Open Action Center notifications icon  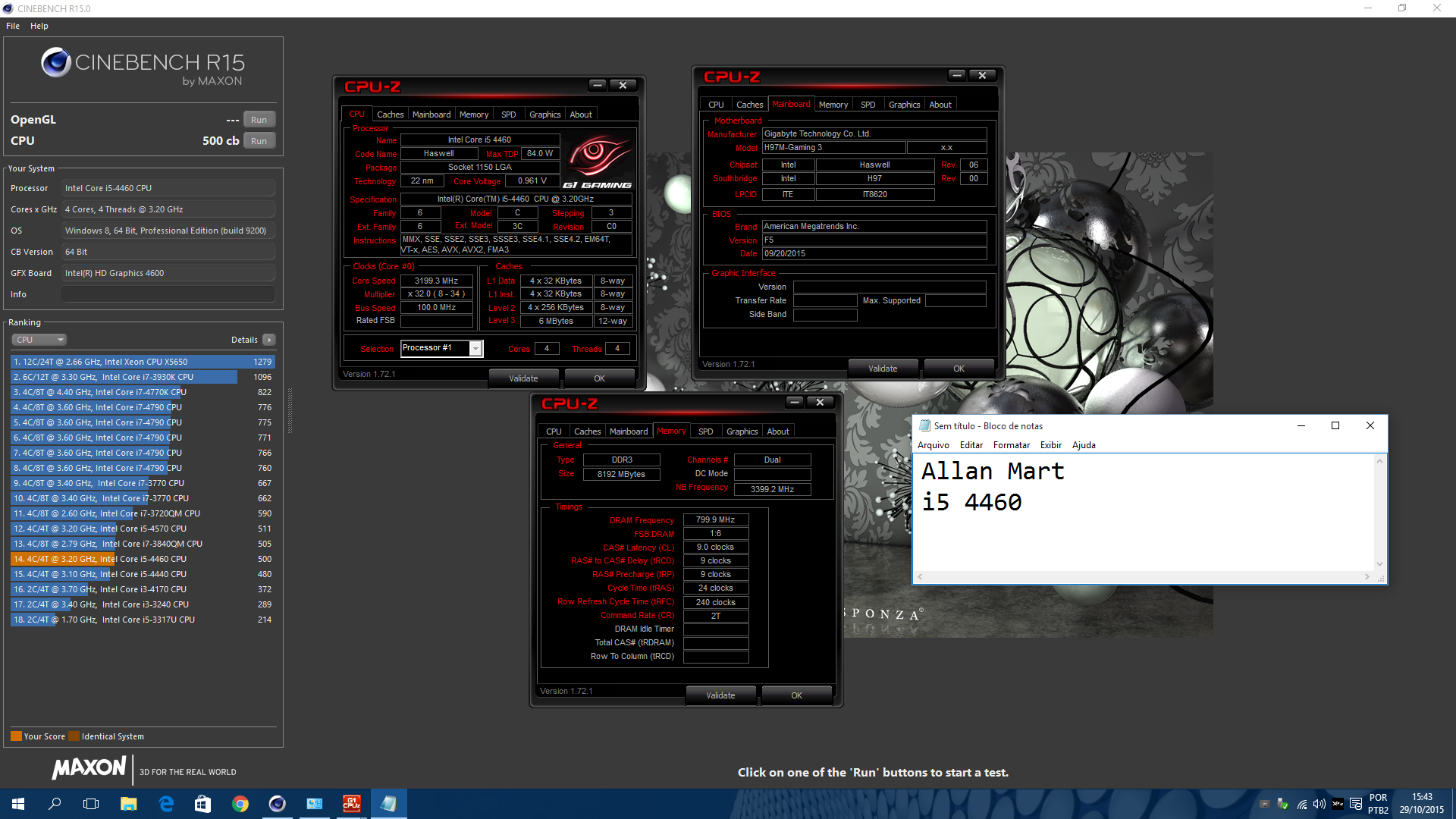[1356, 804]
